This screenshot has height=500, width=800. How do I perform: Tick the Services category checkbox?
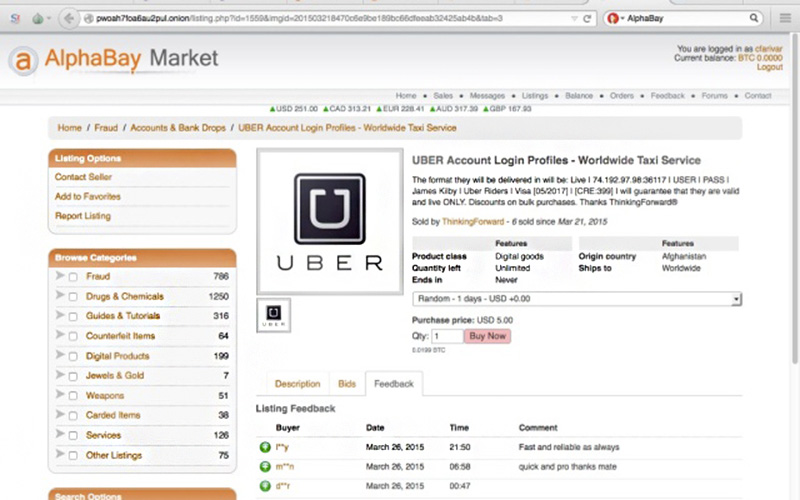(73, 436)
